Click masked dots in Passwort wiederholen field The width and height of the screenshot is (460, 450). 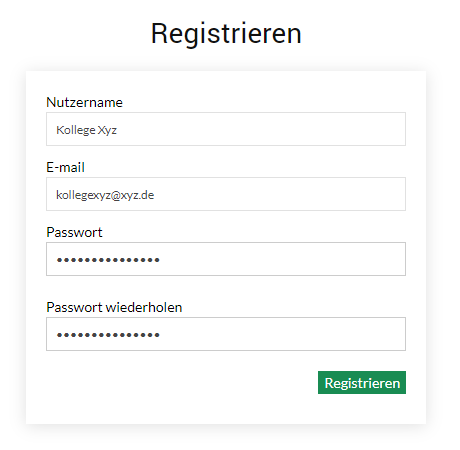coord(108,335)
